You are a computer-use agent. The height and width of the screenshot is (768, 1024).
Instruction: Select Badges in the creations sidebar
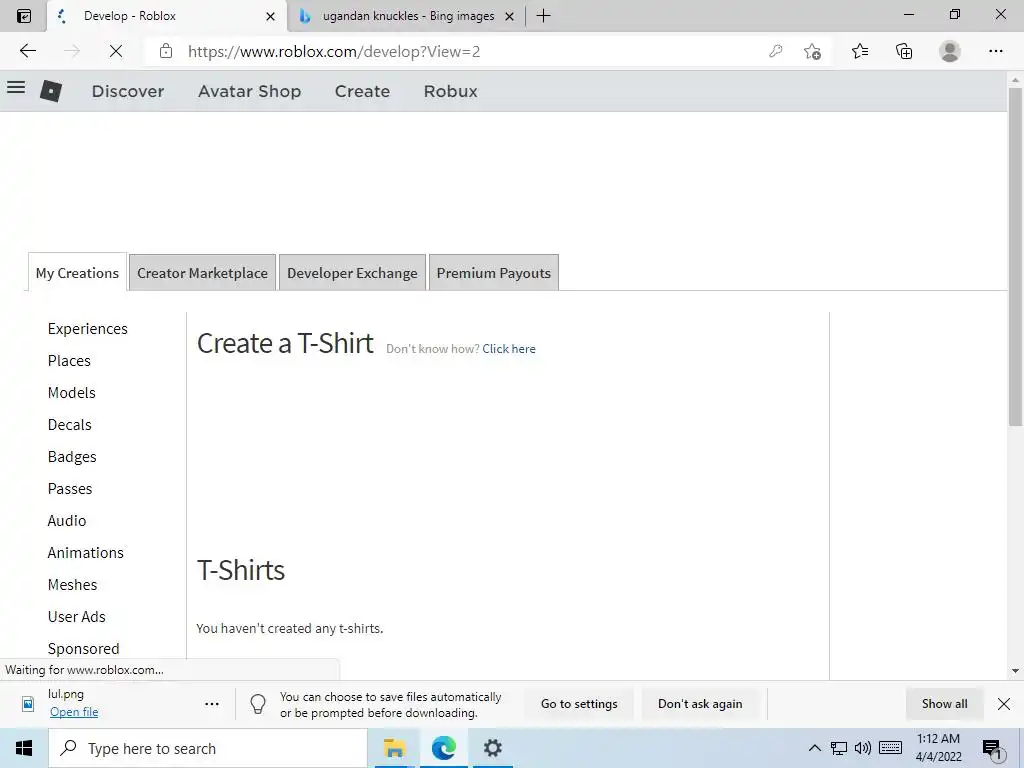tap(72, 457)
